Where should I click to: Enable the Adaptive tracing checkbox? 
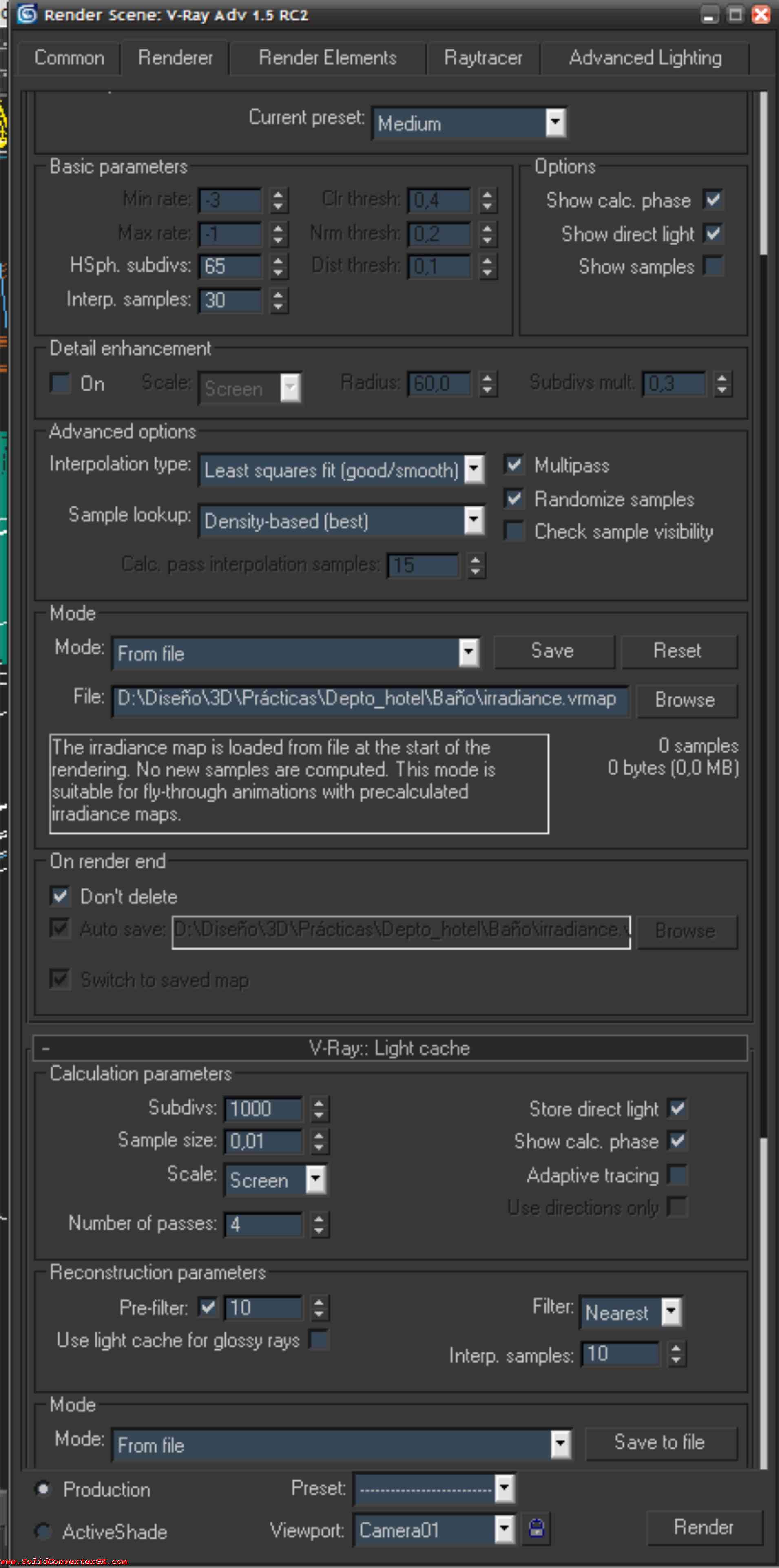[x=677, y=1174]
